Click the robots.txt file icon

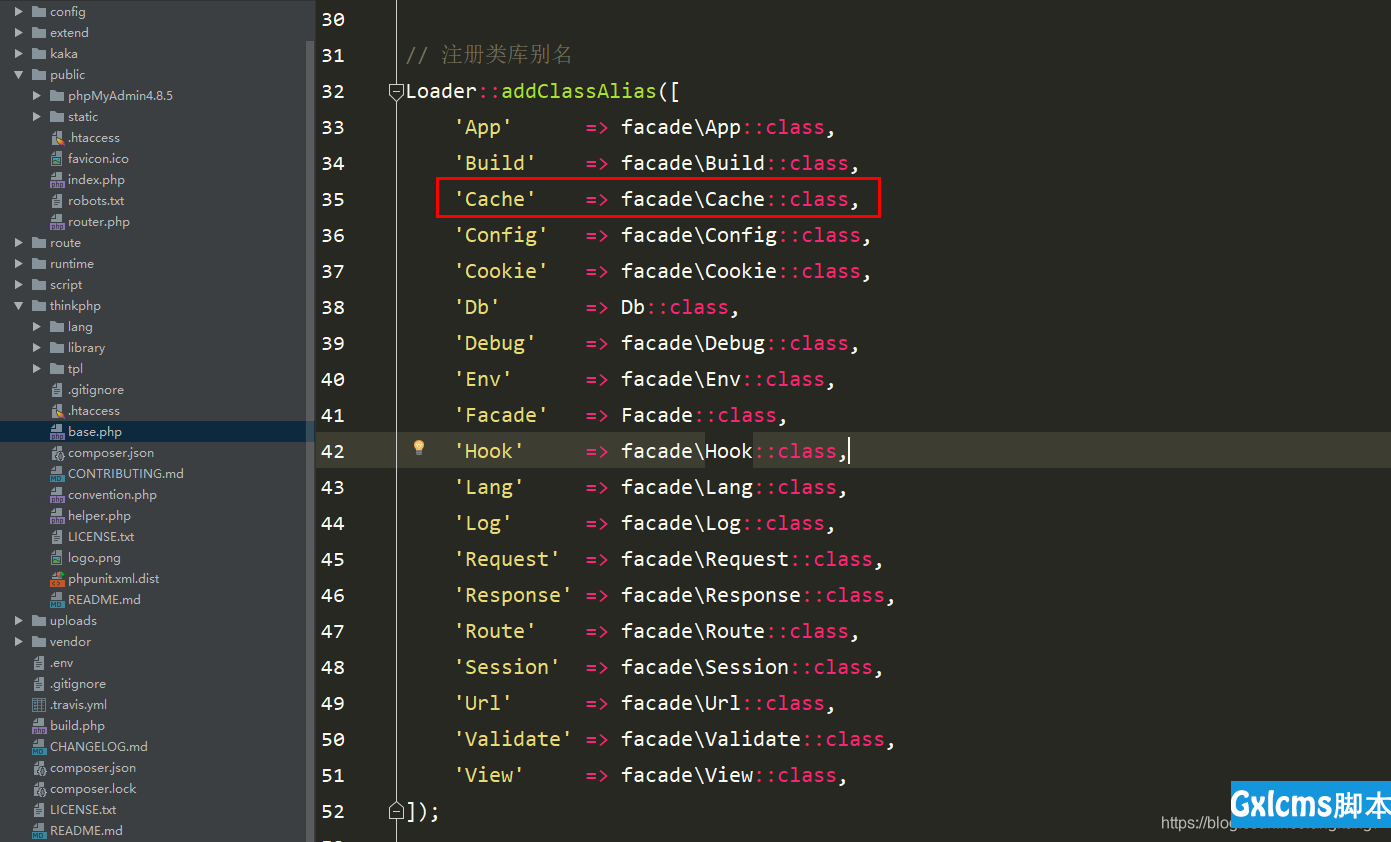point(57,201)
